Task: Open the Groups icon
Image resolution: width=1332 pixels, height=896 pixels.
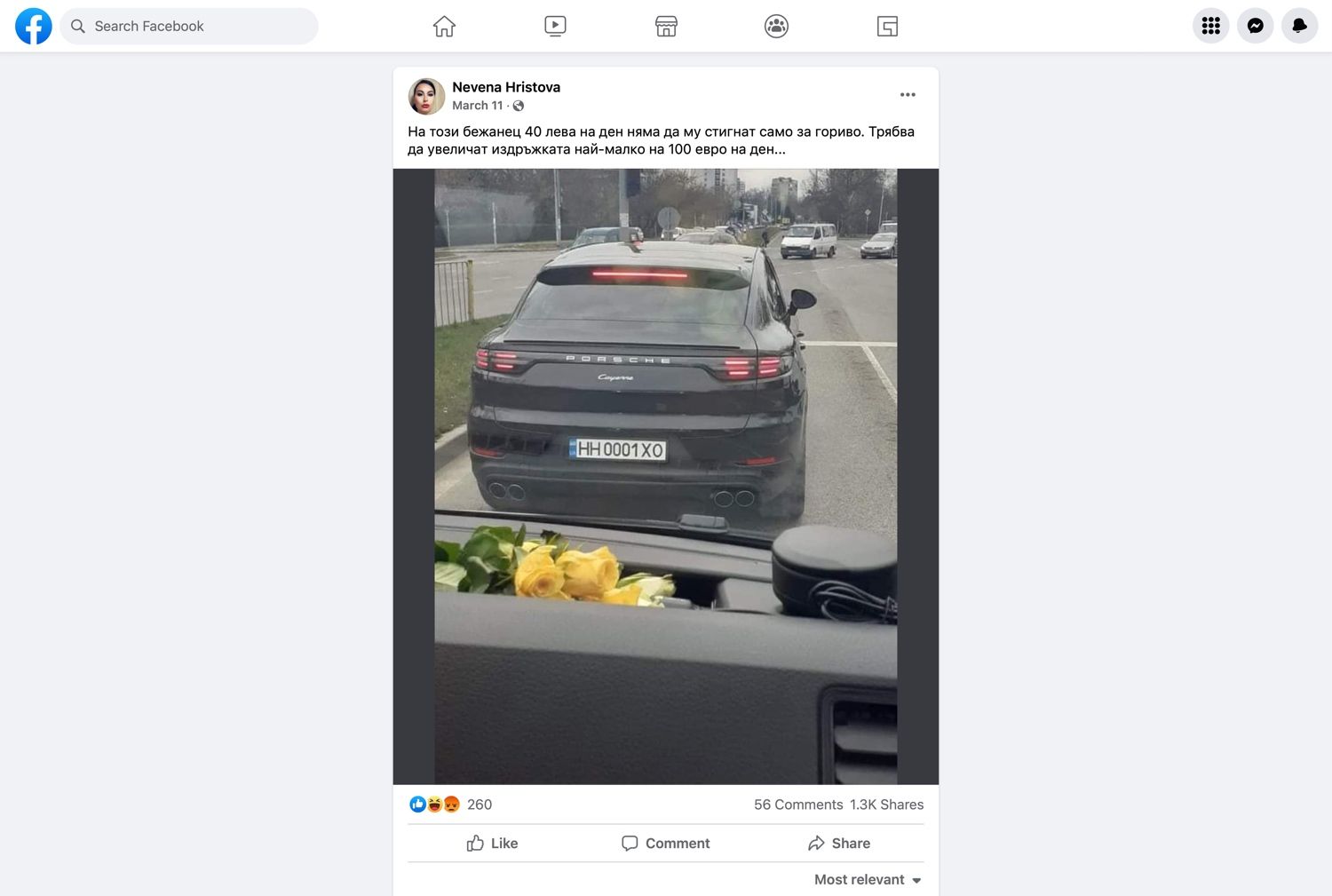Action: click(x=776, y=27)
